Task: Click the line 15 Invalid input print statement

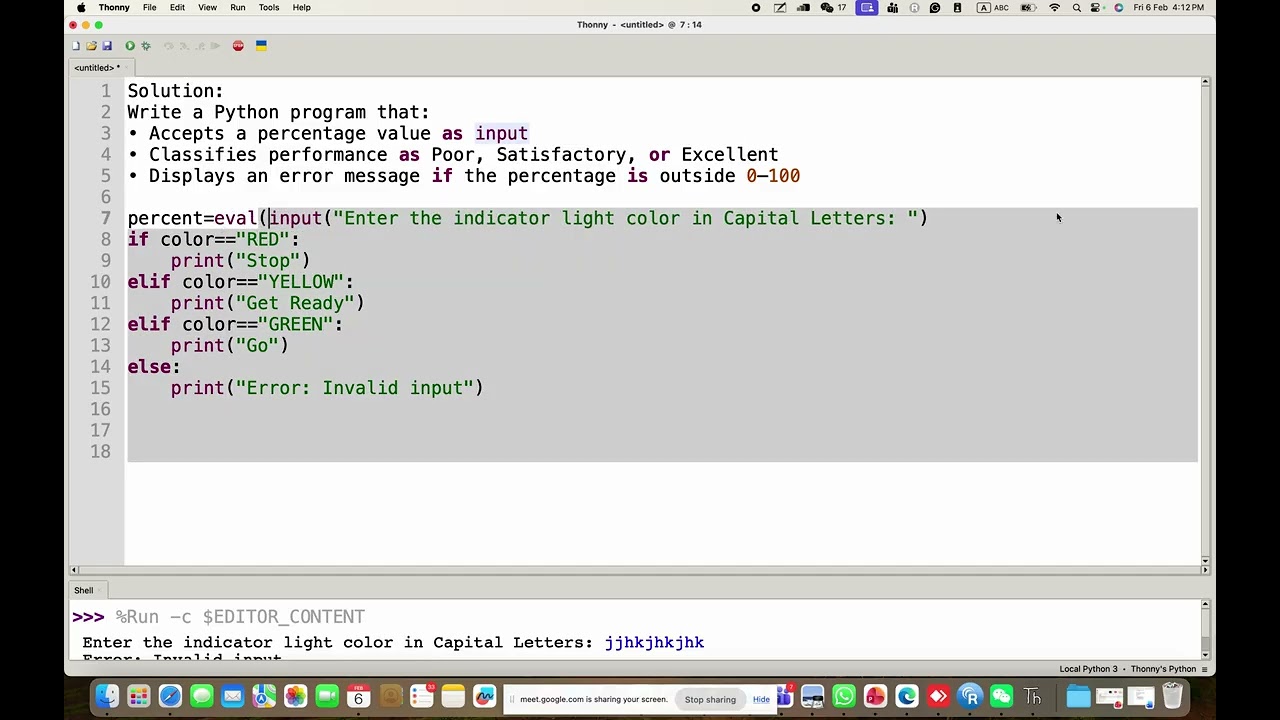Action: pyautogui.click(x=326, y=388)
